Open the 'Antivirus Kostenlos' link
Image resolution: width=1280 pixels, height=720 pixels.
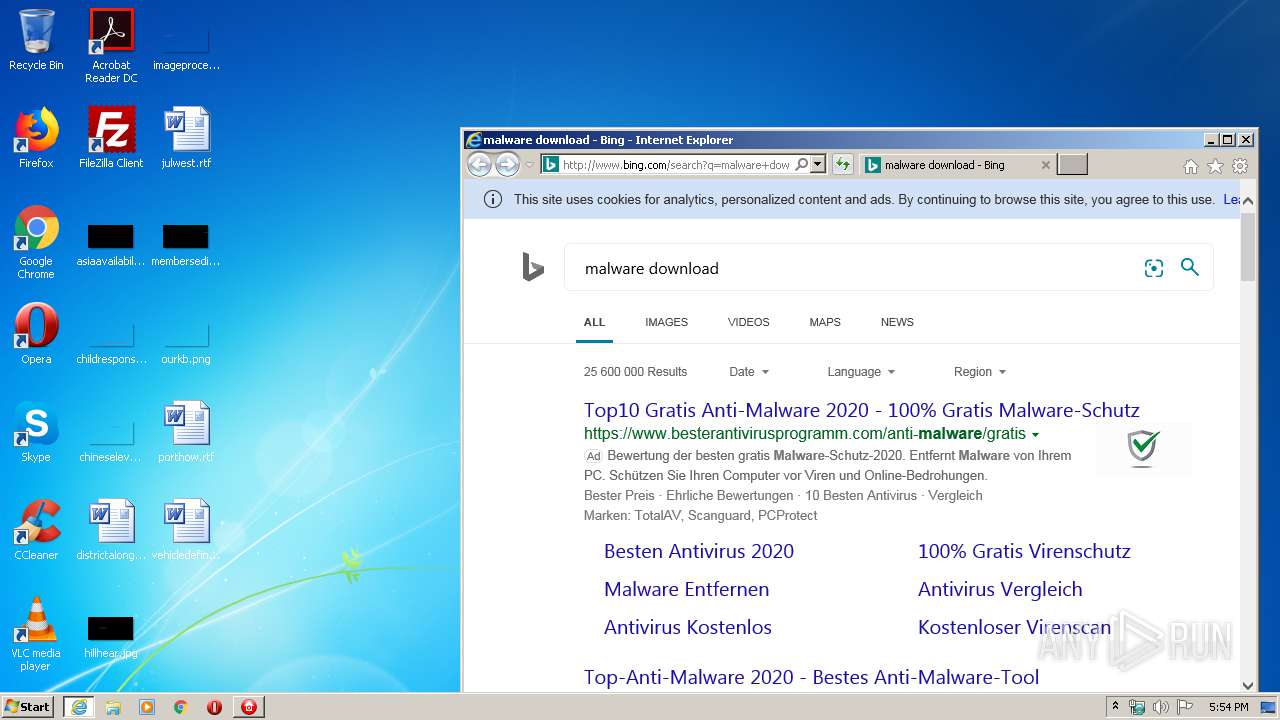[x=688, y=627]
